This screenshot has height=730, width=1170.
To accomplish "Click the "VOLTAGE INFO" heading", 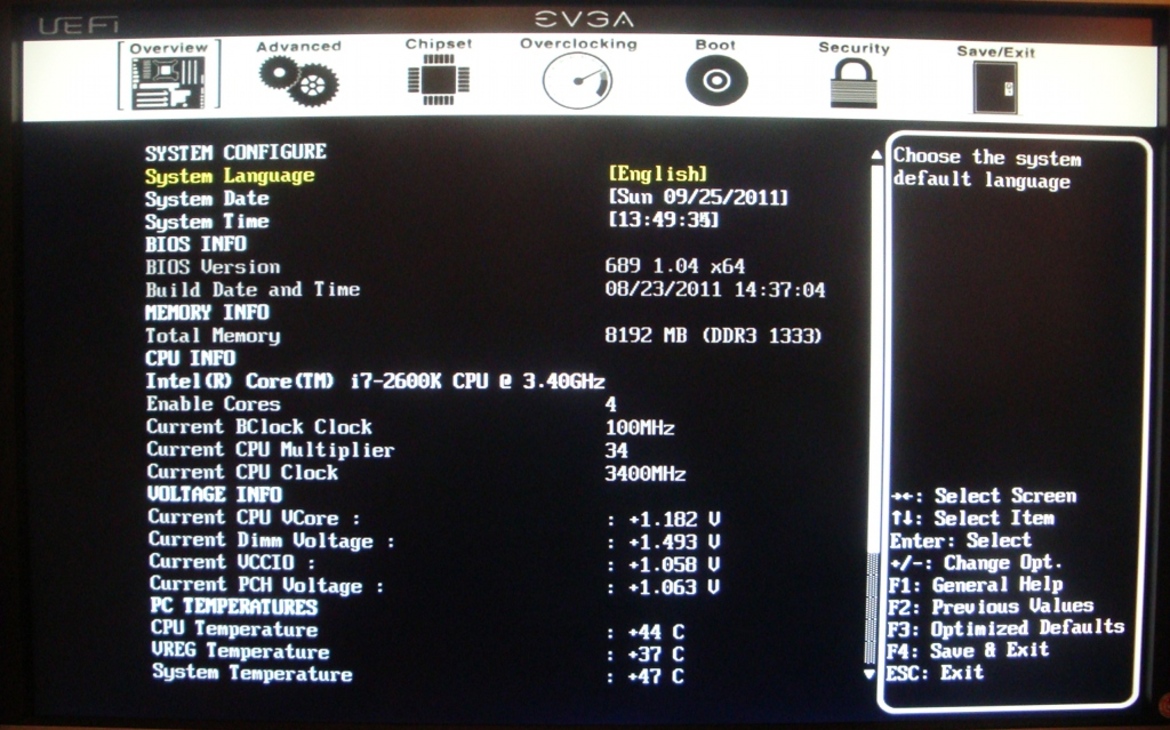I will (x=214, y=494).
